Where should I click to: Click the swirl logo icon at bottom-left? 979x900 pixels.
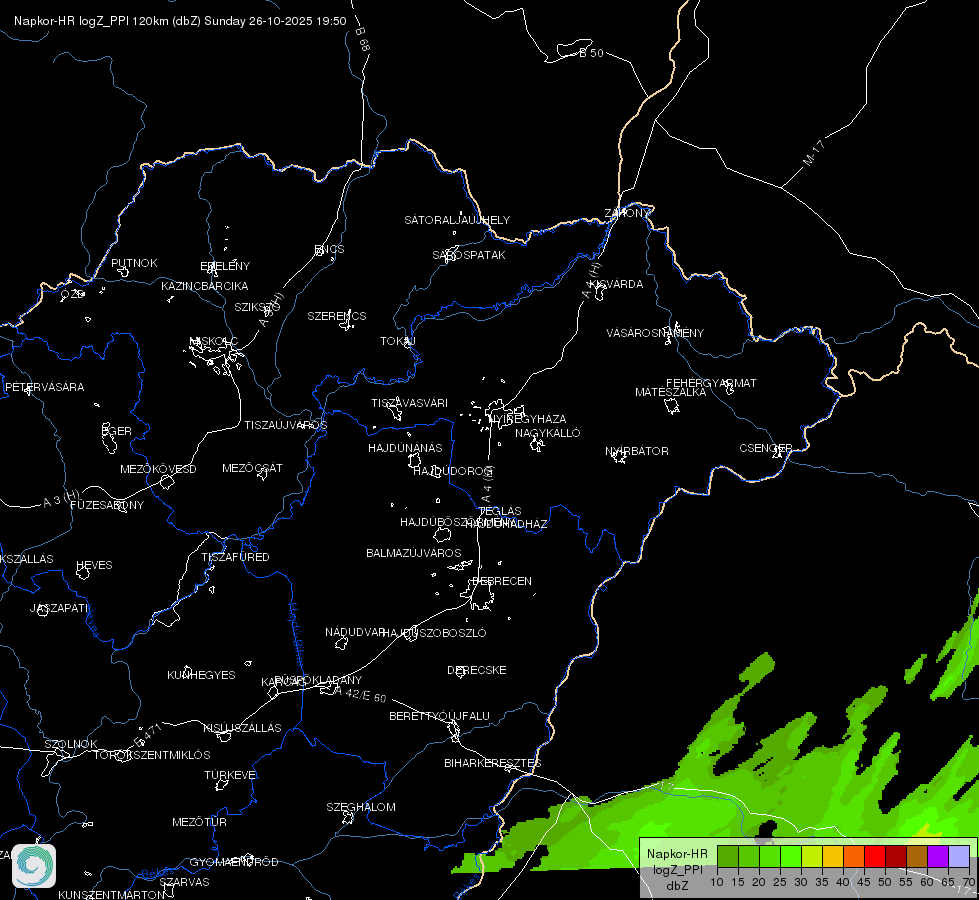(x=34, y=866)
